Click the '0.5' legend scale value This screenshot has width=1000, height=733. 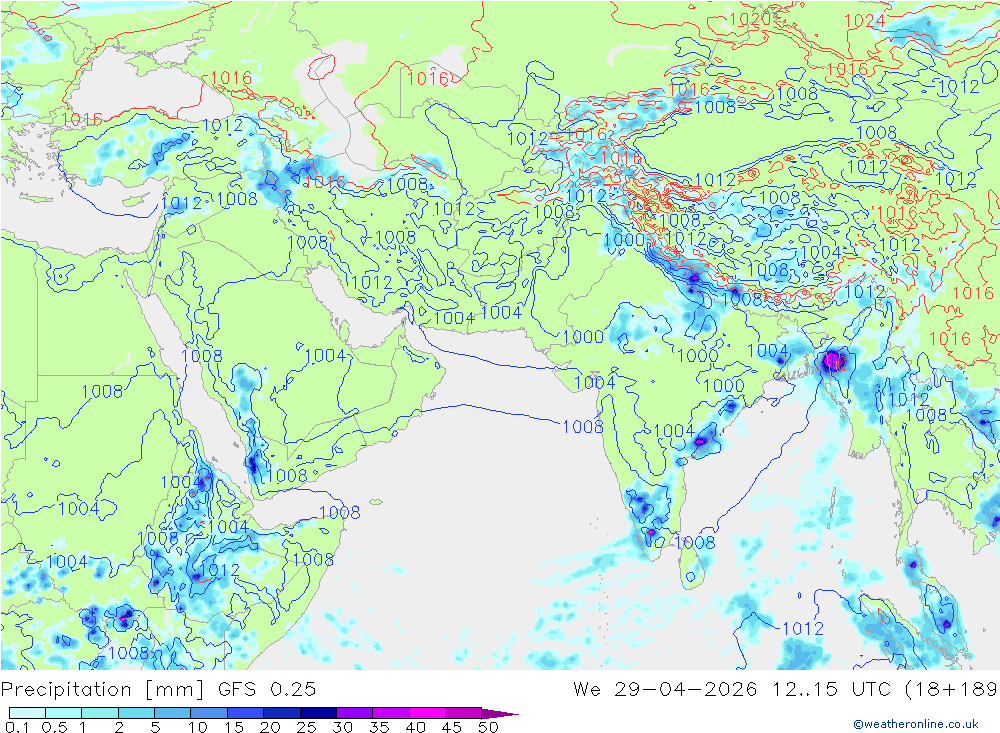tap(54, 727)
